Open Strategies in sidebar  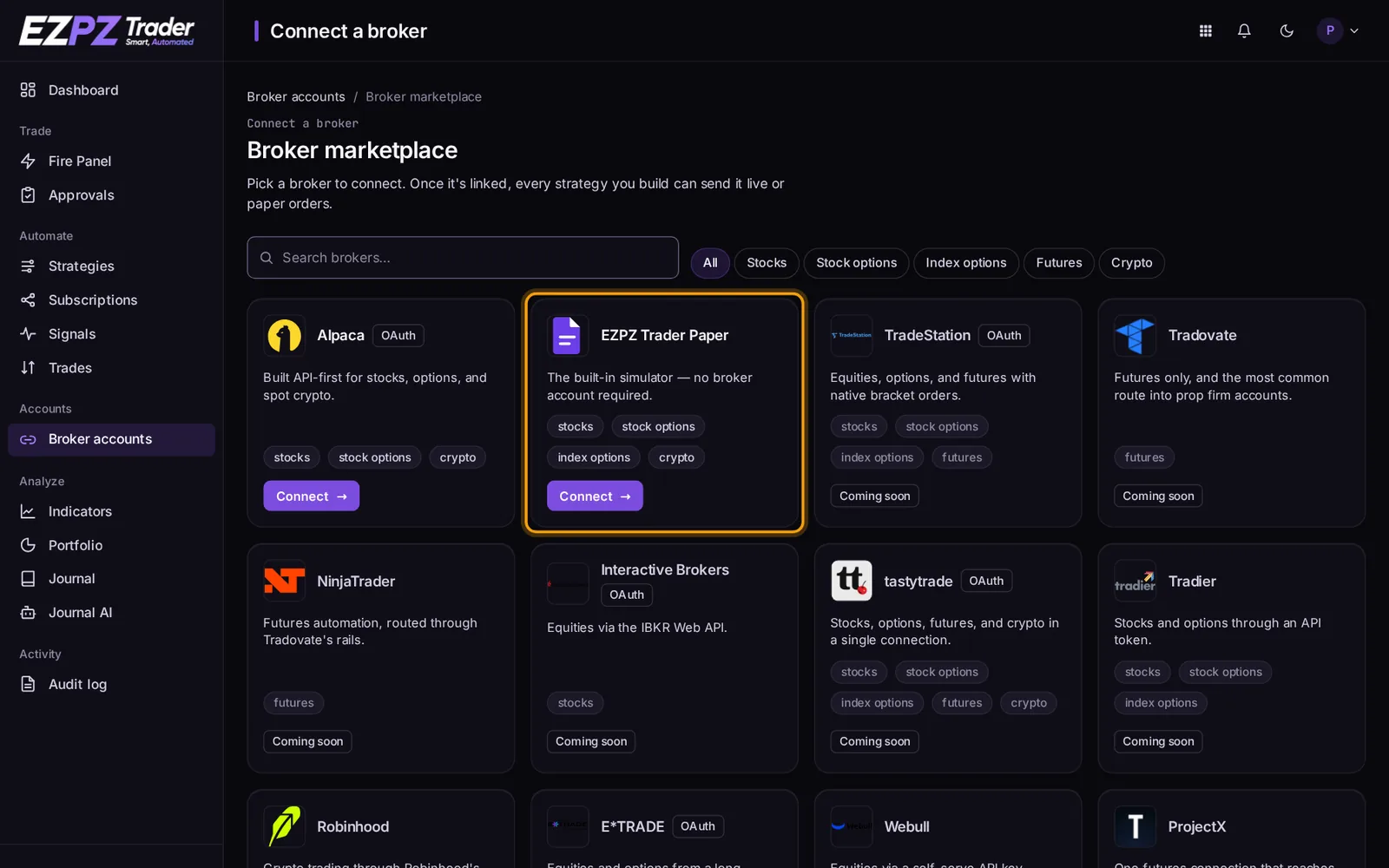point(111,266)
